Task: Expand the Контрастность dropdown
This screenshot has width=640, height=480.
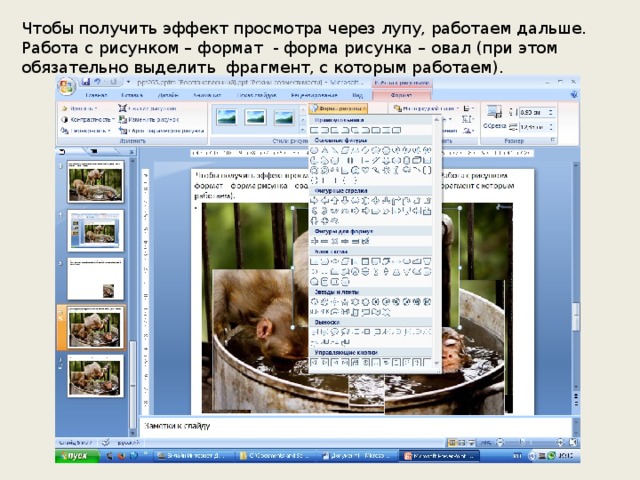Action: click(87, 120)
